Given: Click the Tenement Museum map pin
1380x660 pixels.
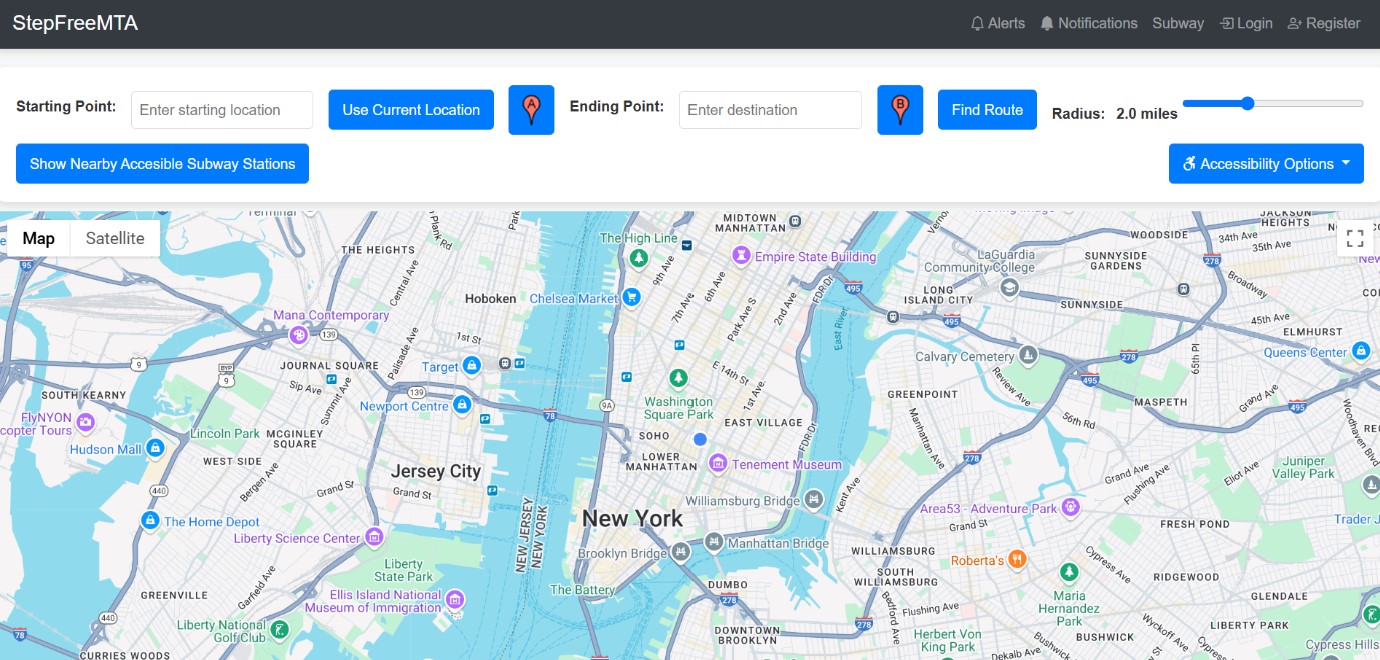Looking at the screenshot, I should (718, 463).
